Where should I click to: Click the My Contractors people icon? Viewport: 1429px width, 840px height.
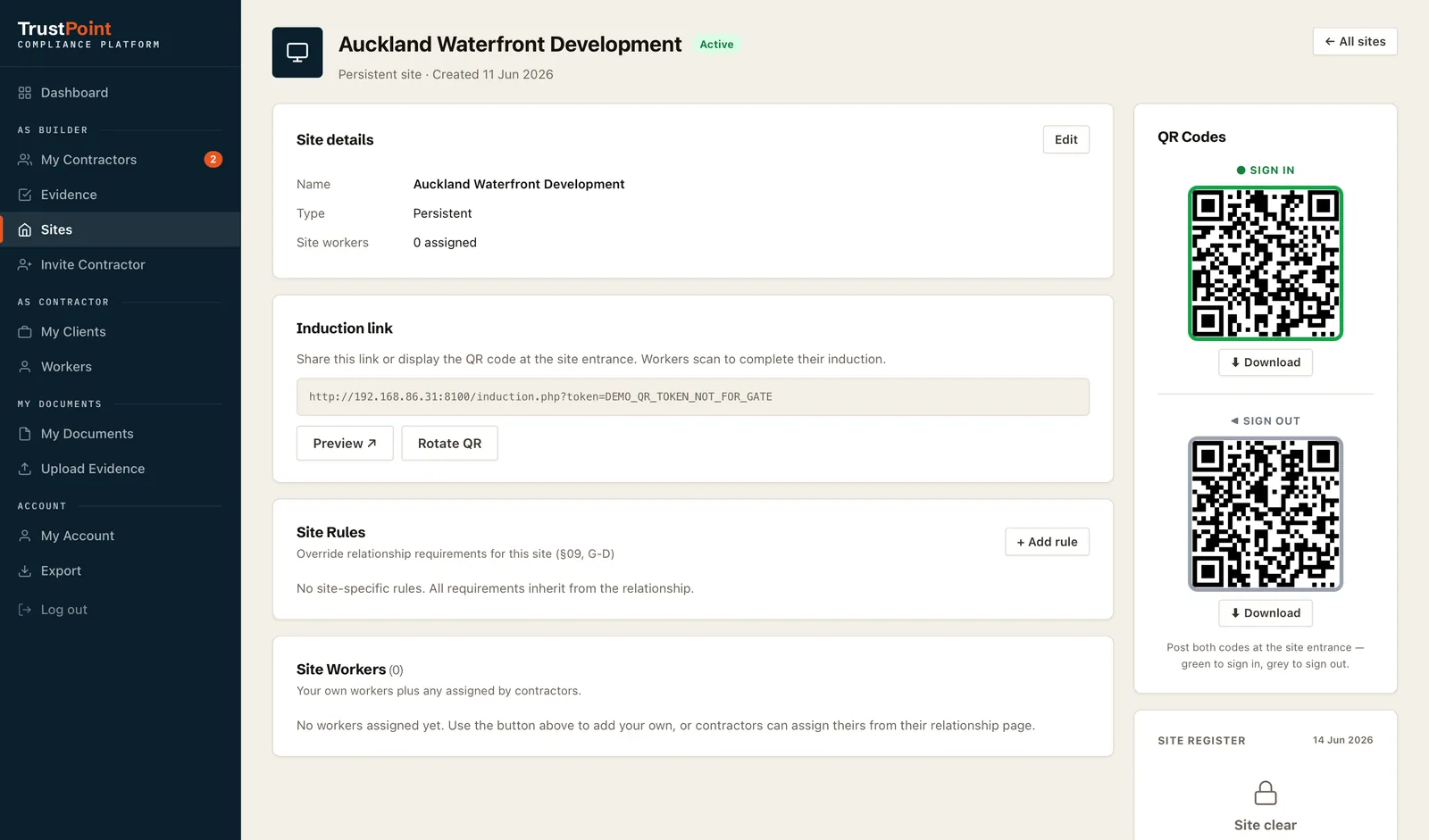coord(25,160)
